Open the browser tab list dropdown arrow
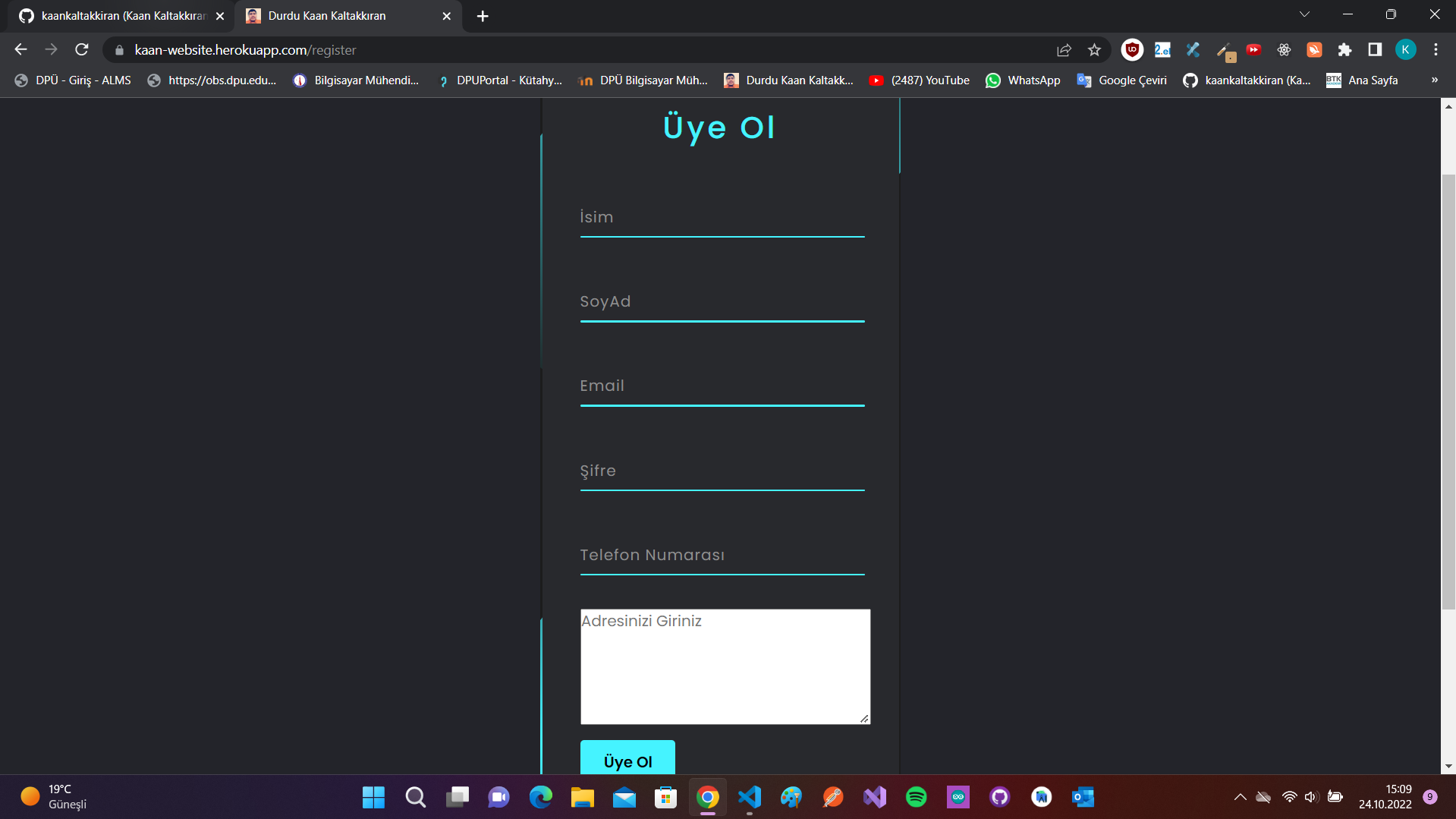 coord(1304,14)
